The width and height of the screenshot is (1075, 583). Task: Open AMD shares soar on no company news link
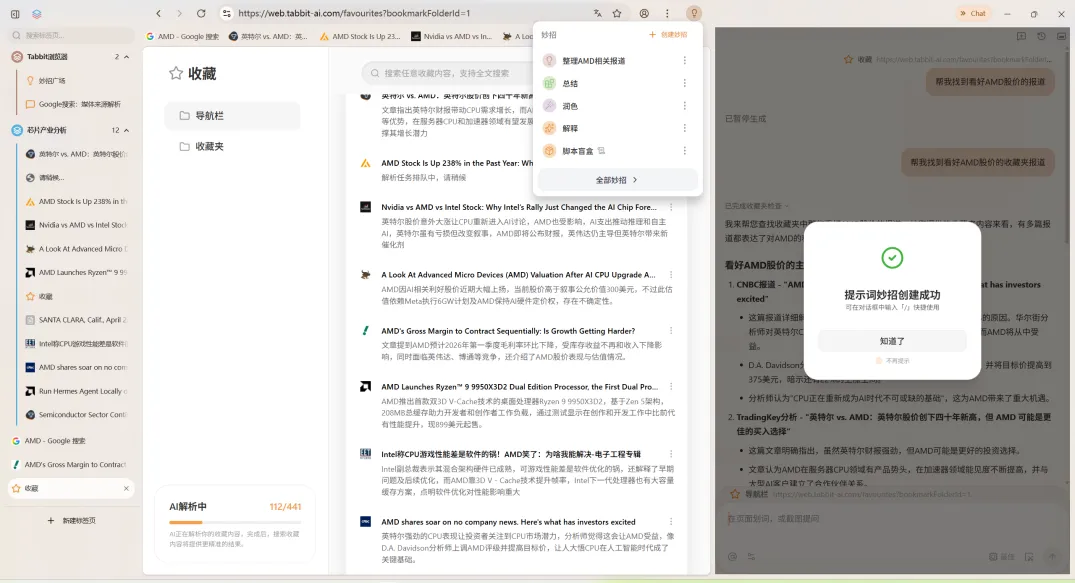click(508, 522)
